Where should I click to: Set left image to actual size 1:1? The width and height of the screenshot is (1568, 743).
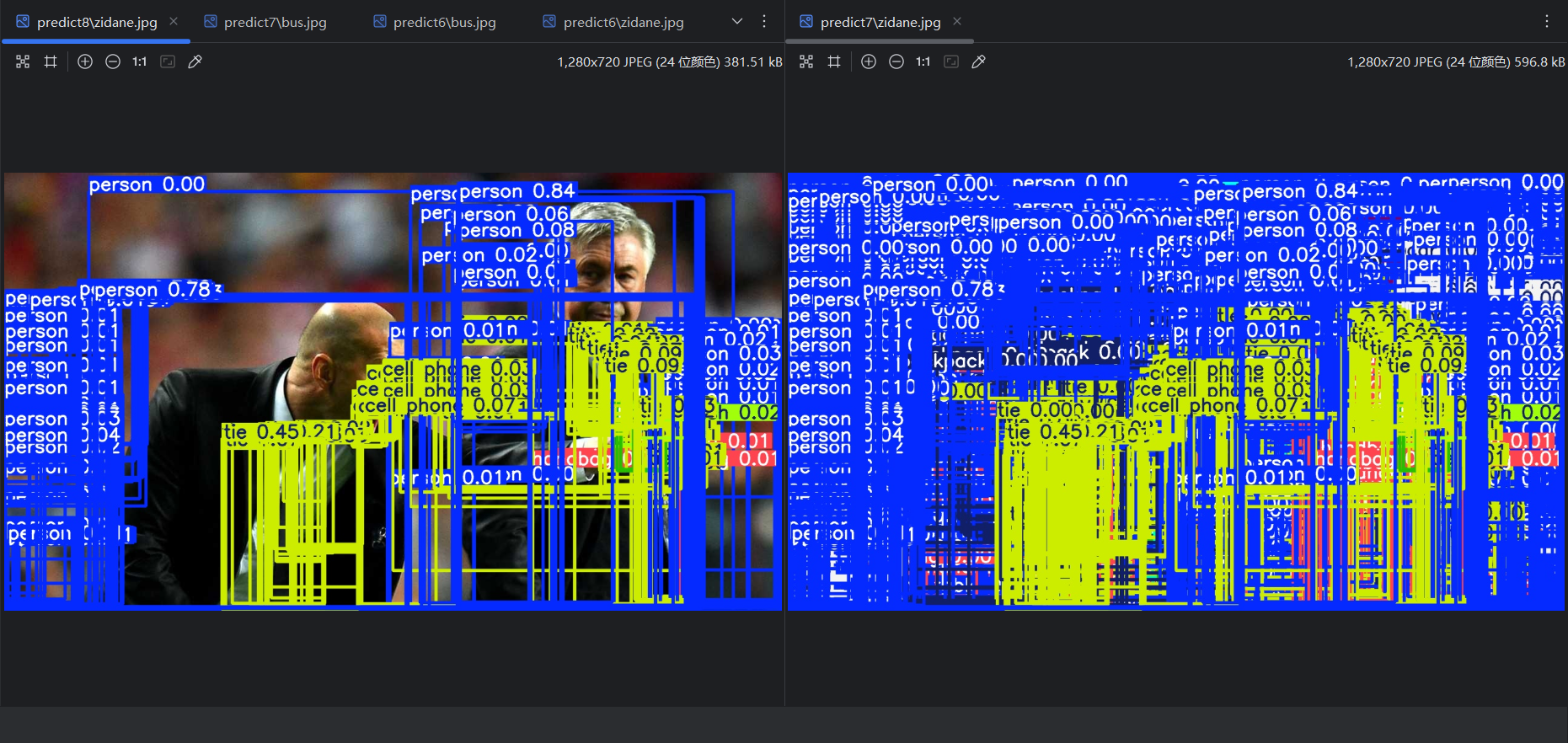pyautogui.click(x=140, y=61)
